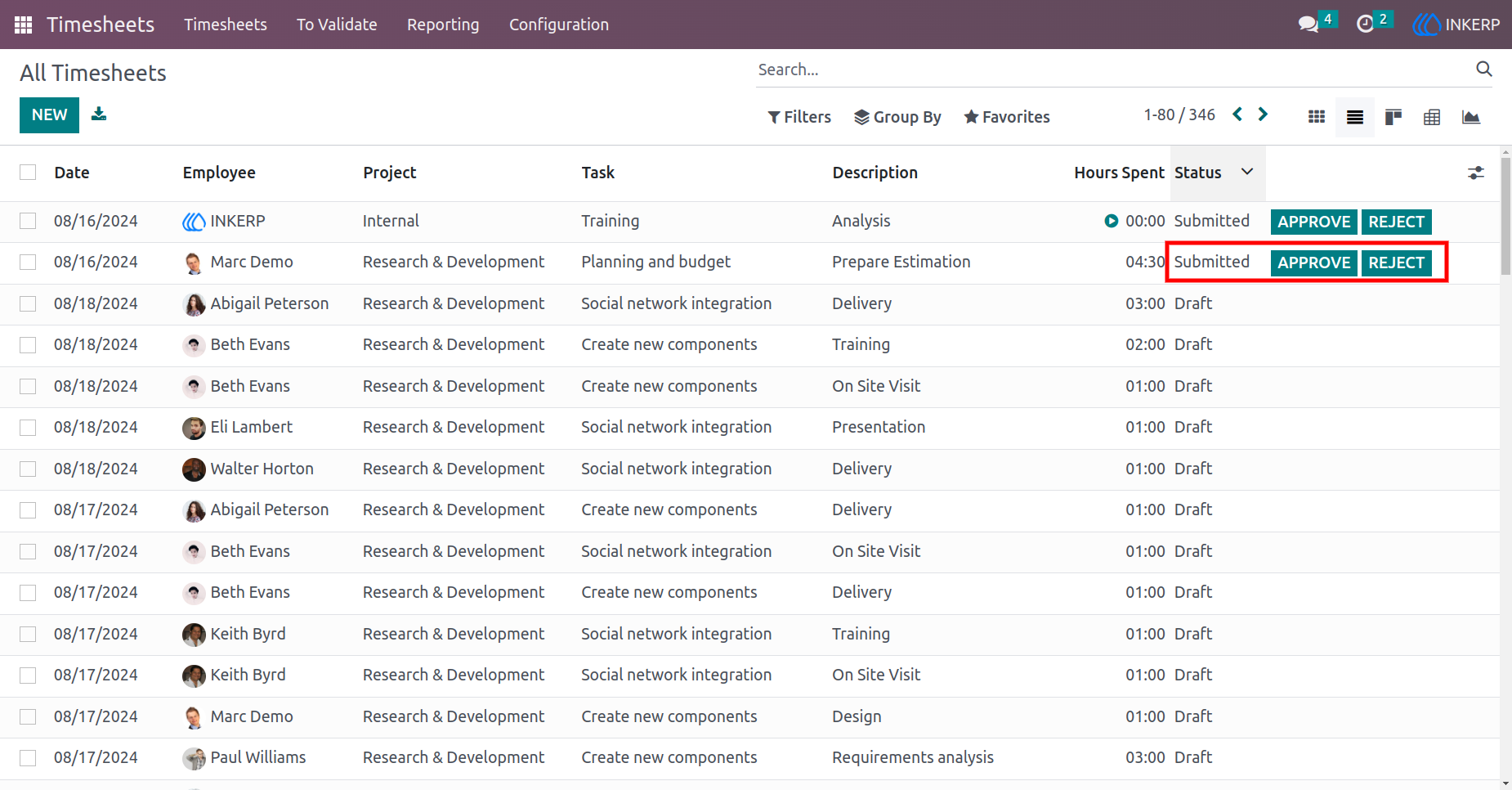
Task: Select all rows with header checkbox
Action: coord(28,173)
